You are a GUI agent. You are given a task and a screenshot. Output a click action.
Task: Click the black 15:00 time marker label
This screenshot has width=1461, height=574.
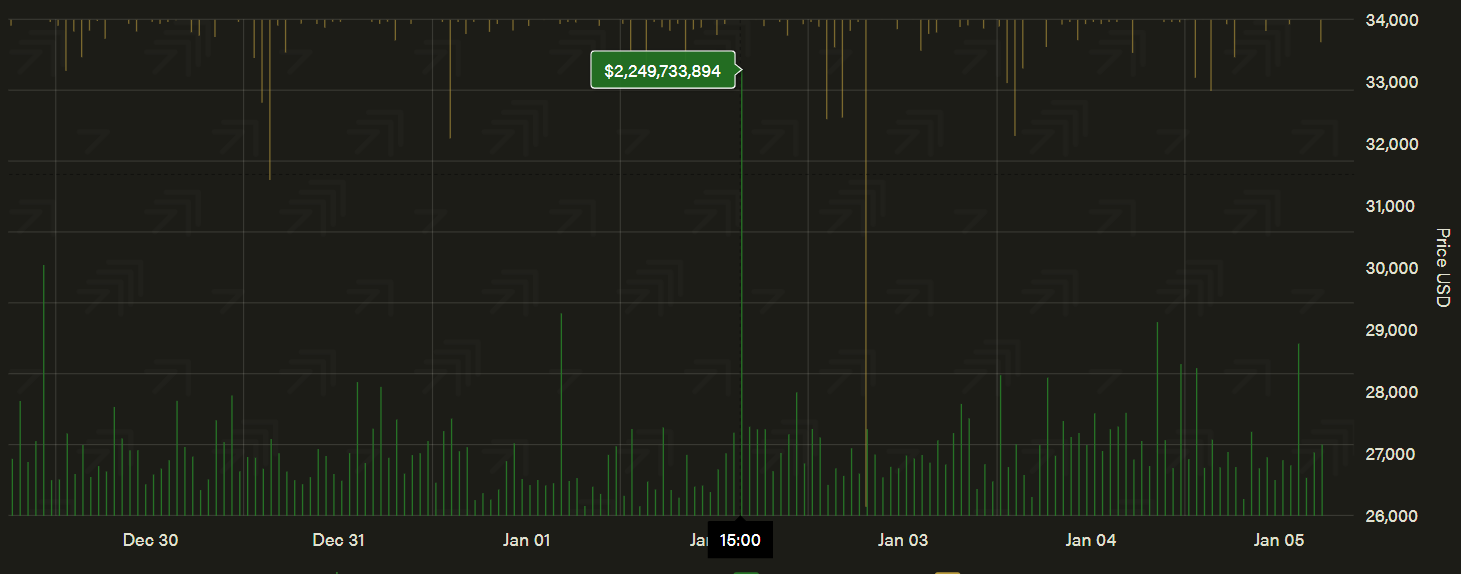tap(740, 541)
